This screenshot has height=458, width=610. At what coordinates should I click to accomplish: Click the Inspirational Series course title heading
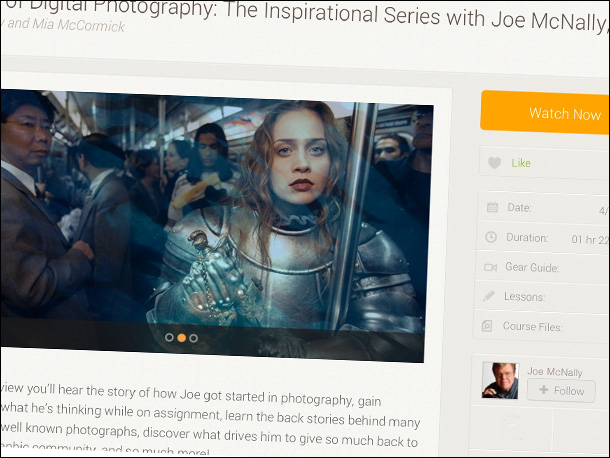305,14
